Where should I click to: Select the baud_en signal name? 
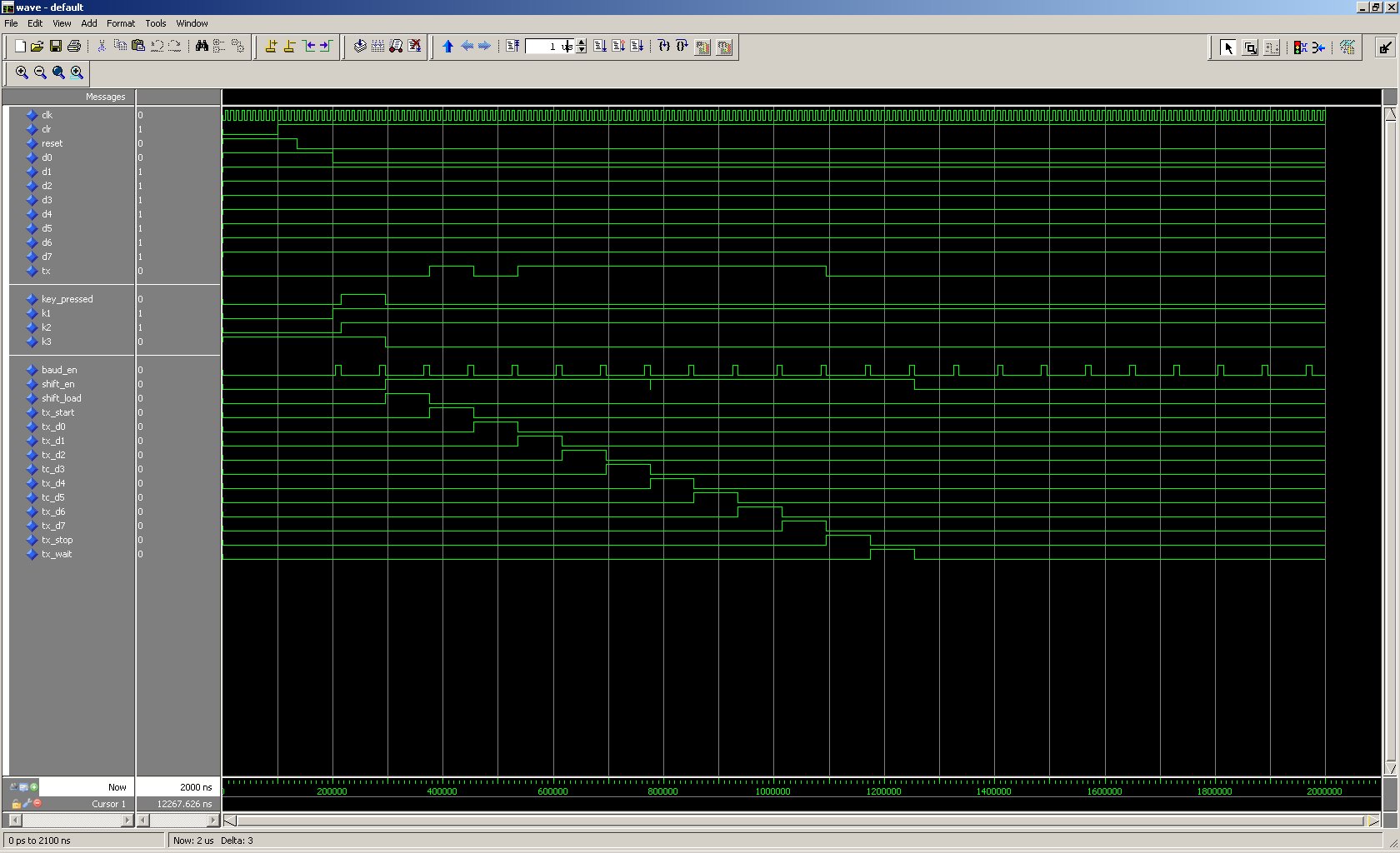click(x=58, y=370)
